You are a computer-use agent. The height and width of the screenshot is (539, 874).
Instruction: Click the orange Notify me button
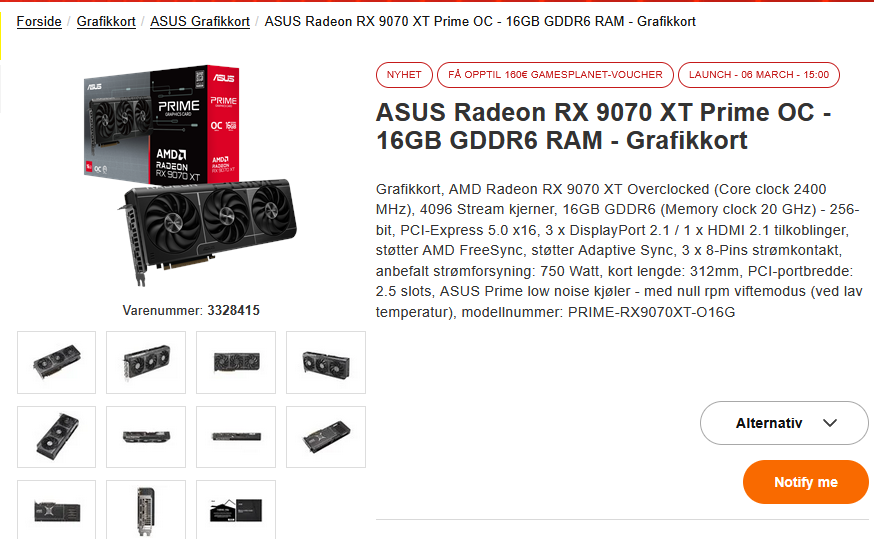(805, 482)
